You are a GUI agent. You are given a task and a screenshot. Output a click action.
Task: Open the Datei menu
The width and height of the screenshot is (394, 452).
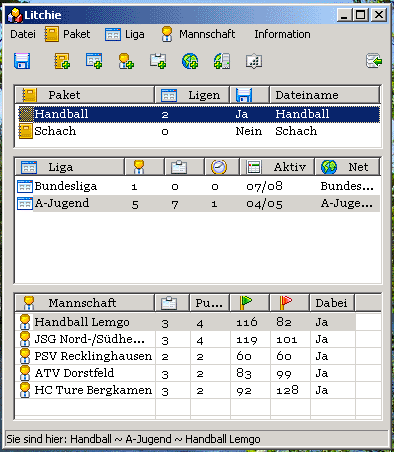click(23, 34)
